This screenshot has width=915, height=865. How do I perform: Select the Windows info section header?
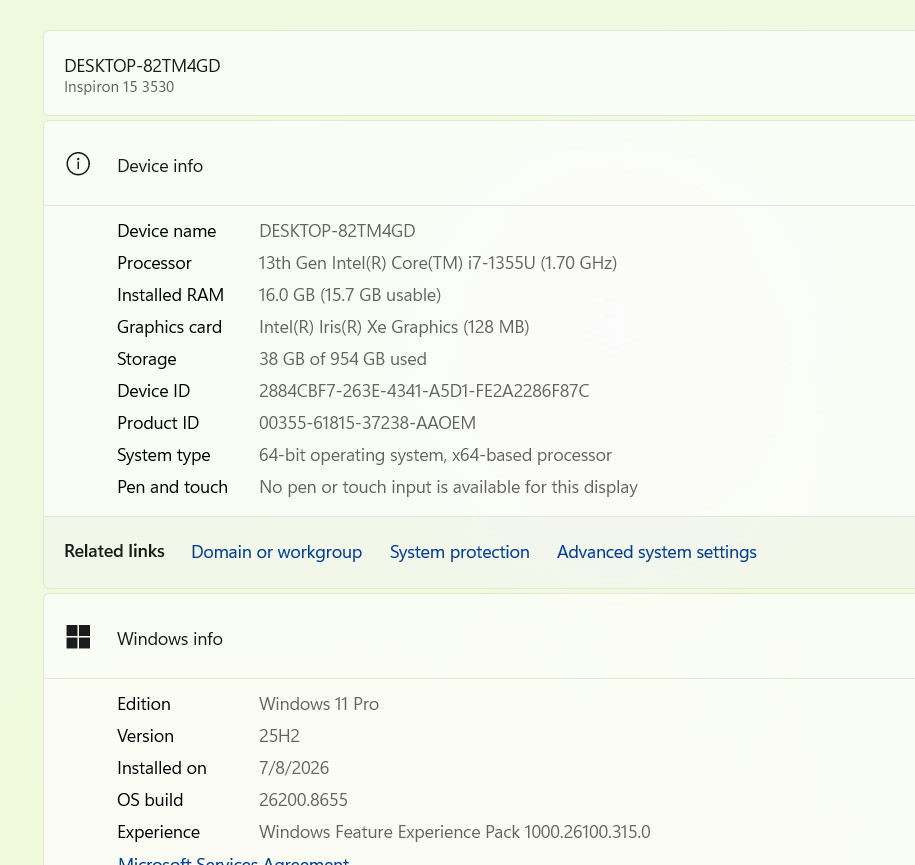pyautogui.click(x=479, y=637)
